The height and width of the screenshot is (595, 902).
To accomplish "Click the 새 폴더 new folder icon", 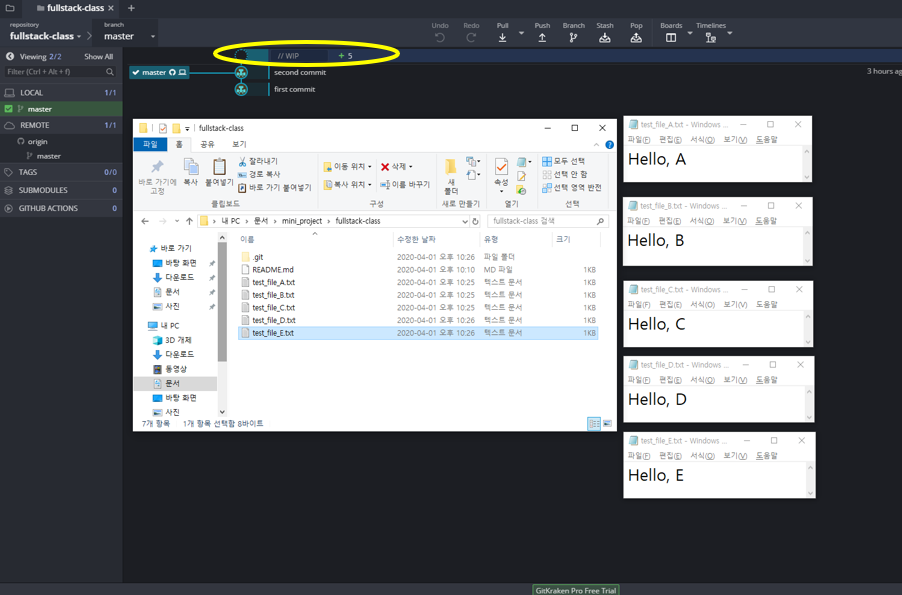I will pyautogui.click(x=450, y=167).
